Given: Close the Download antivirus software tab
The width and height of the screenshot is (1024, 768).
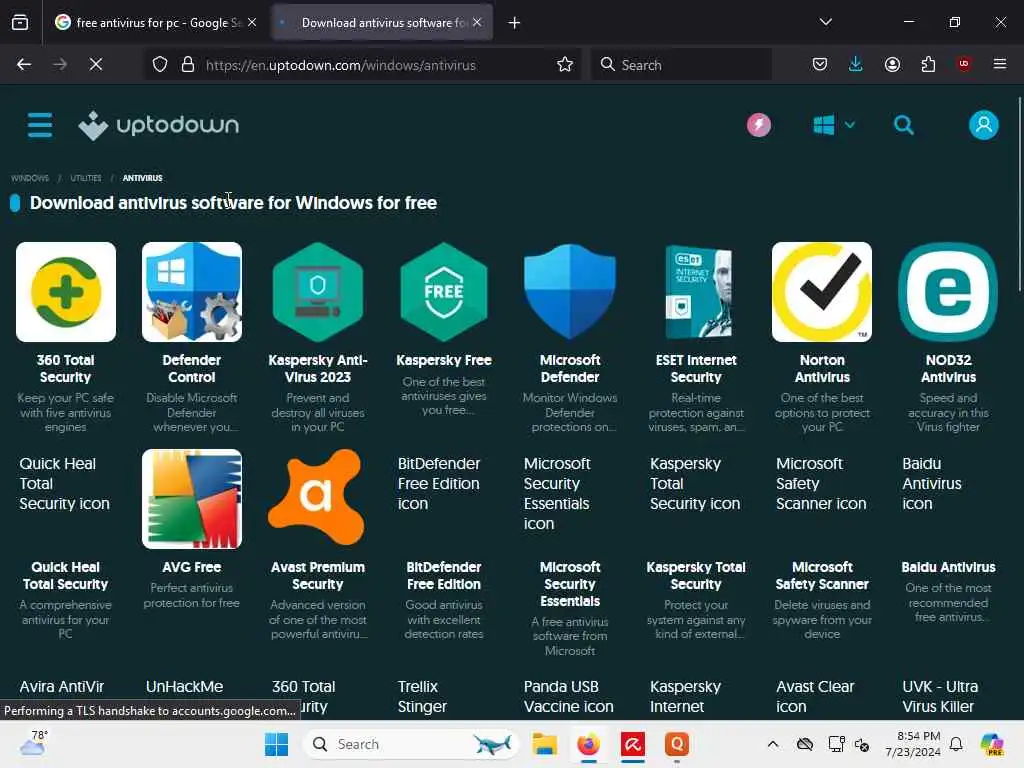Looking at the screenshot, I should 477,22.
